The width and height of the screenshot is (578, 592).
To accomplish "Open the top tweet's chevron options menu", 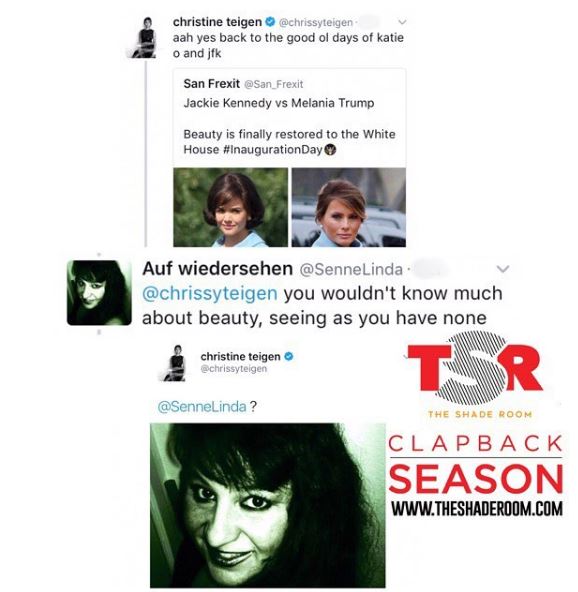I will pyautogui.click(x=402, y=22).
